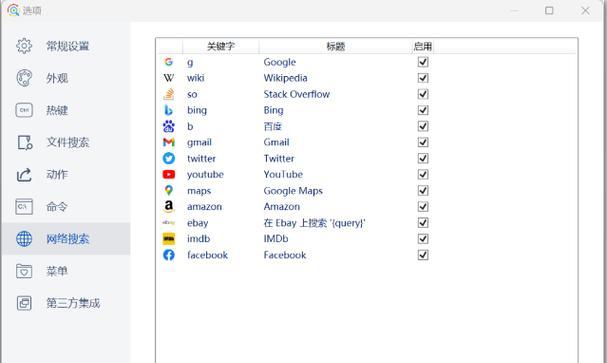This screenshot has width=607, height=363.
Task: Select the keyword 'imdb'
Action: click(198, 239)
